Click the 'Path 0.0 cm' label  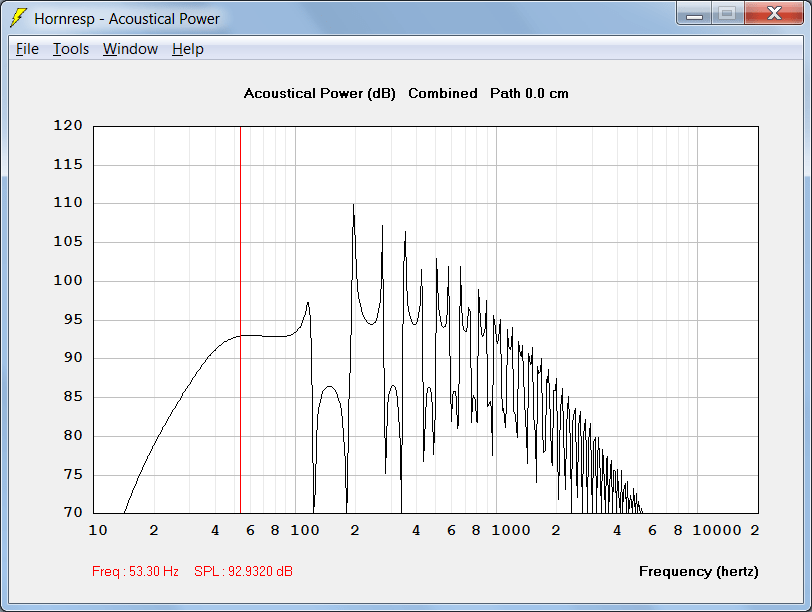point(529,93)
